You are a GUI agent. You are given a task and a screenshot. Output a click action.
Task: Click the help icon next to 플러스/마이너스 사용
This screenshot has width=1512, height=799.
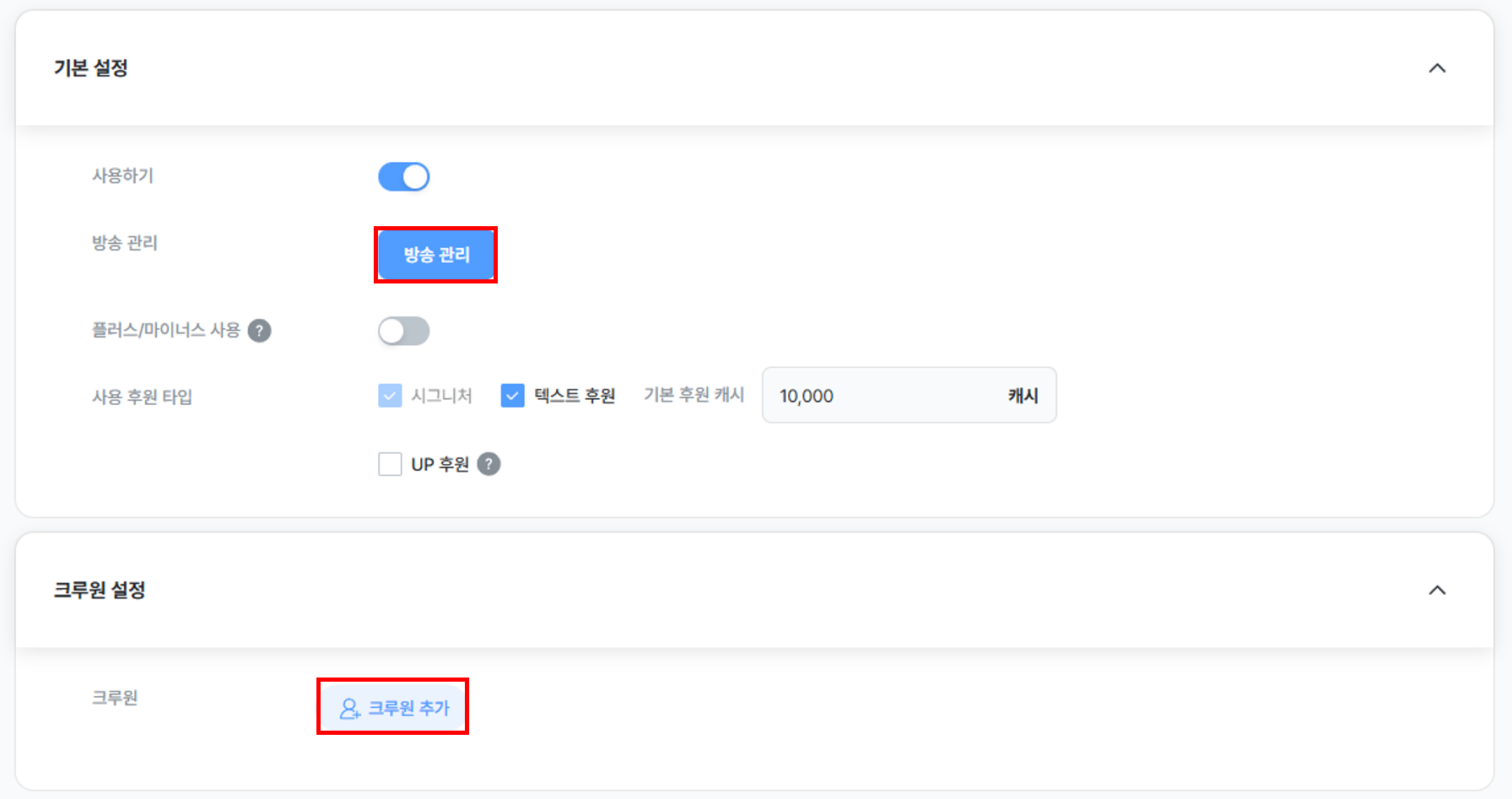[x=260, y=331]
